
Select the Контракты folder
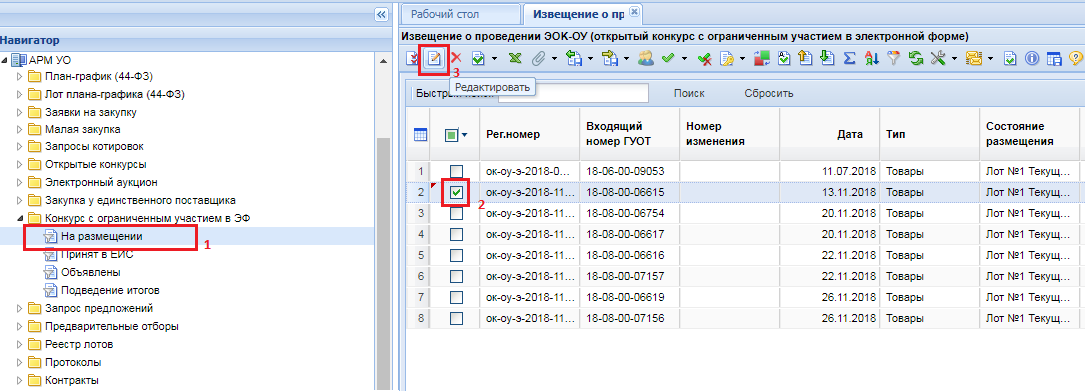click(x=71, y=380)
